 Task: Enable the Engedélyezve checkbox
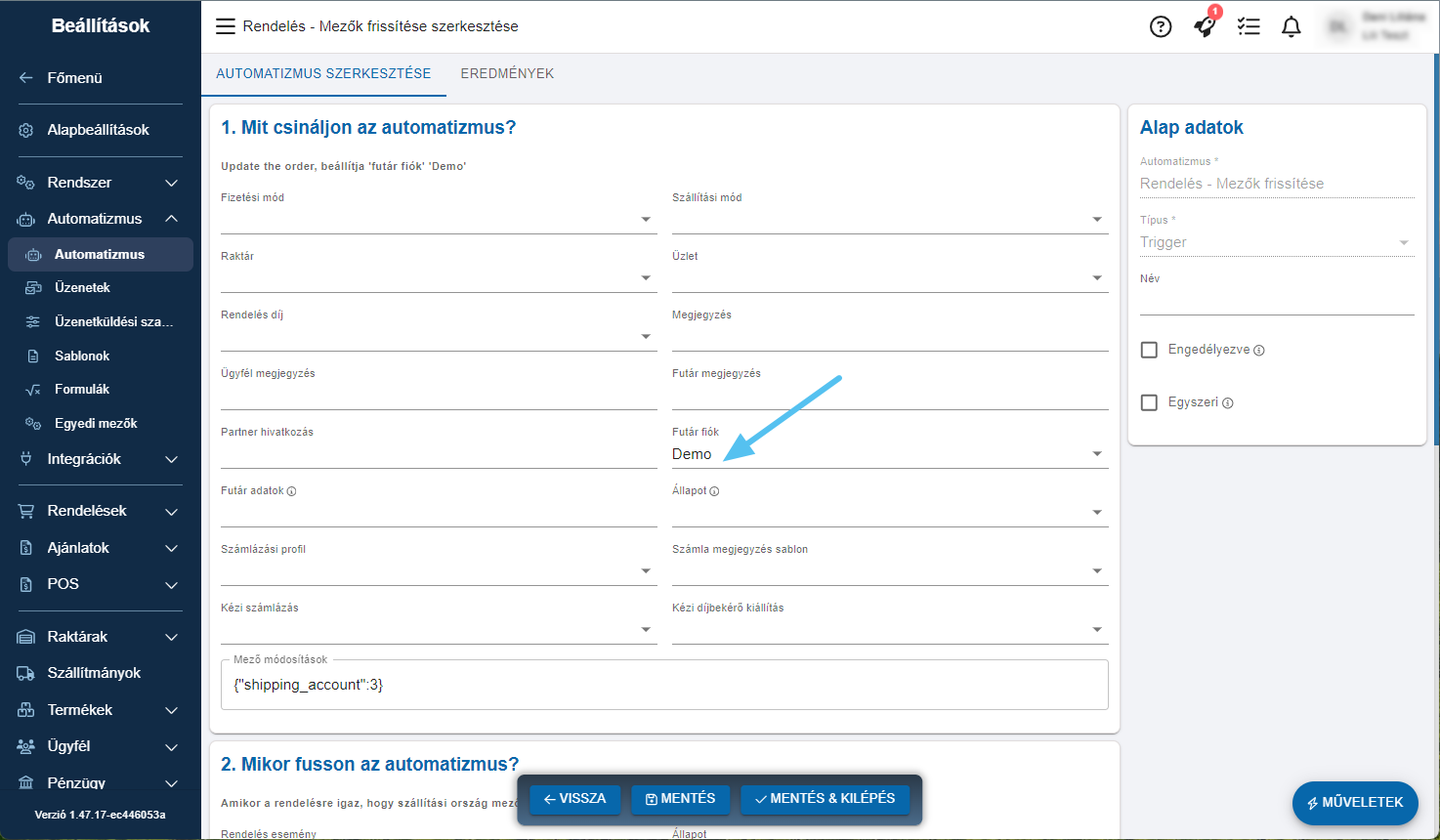point(1150,350)
